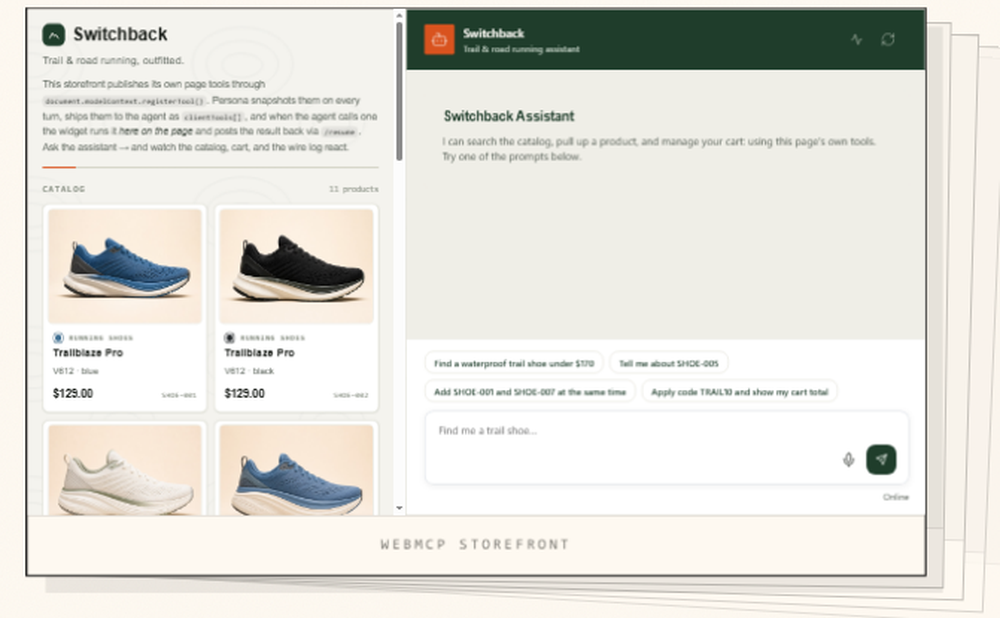Click 'Trail & road running, outfitted.' tagline
This screenshot has height=618, width=1000.
click(x=113, y=61)
